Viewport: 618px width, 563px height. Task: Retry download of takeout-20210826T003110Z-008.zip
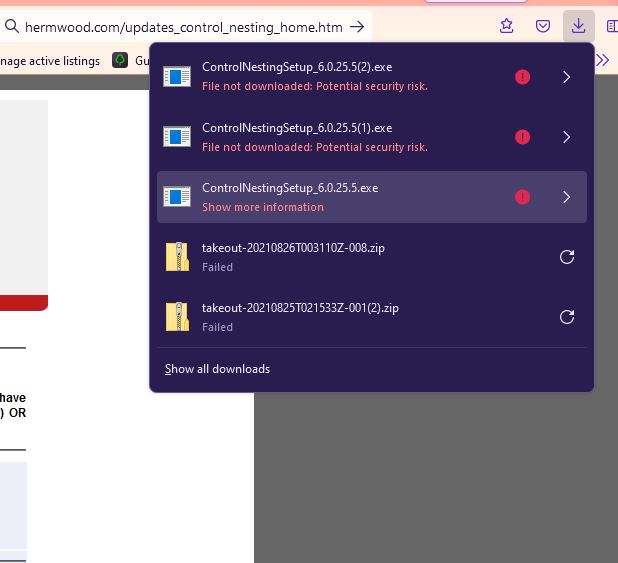pyautogui.click(x=567, y=257)
